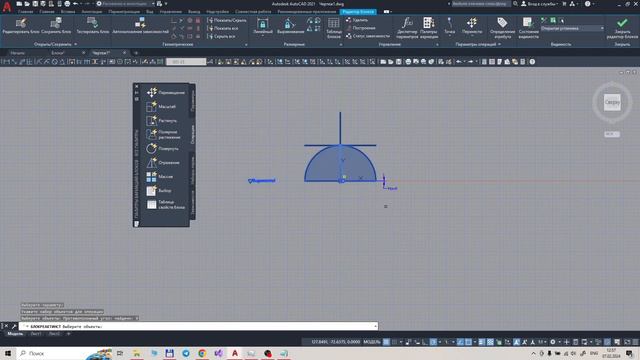Open the Таблица блоков tool
This screenshot has height=360, width=640.
(x=333, y=28)
